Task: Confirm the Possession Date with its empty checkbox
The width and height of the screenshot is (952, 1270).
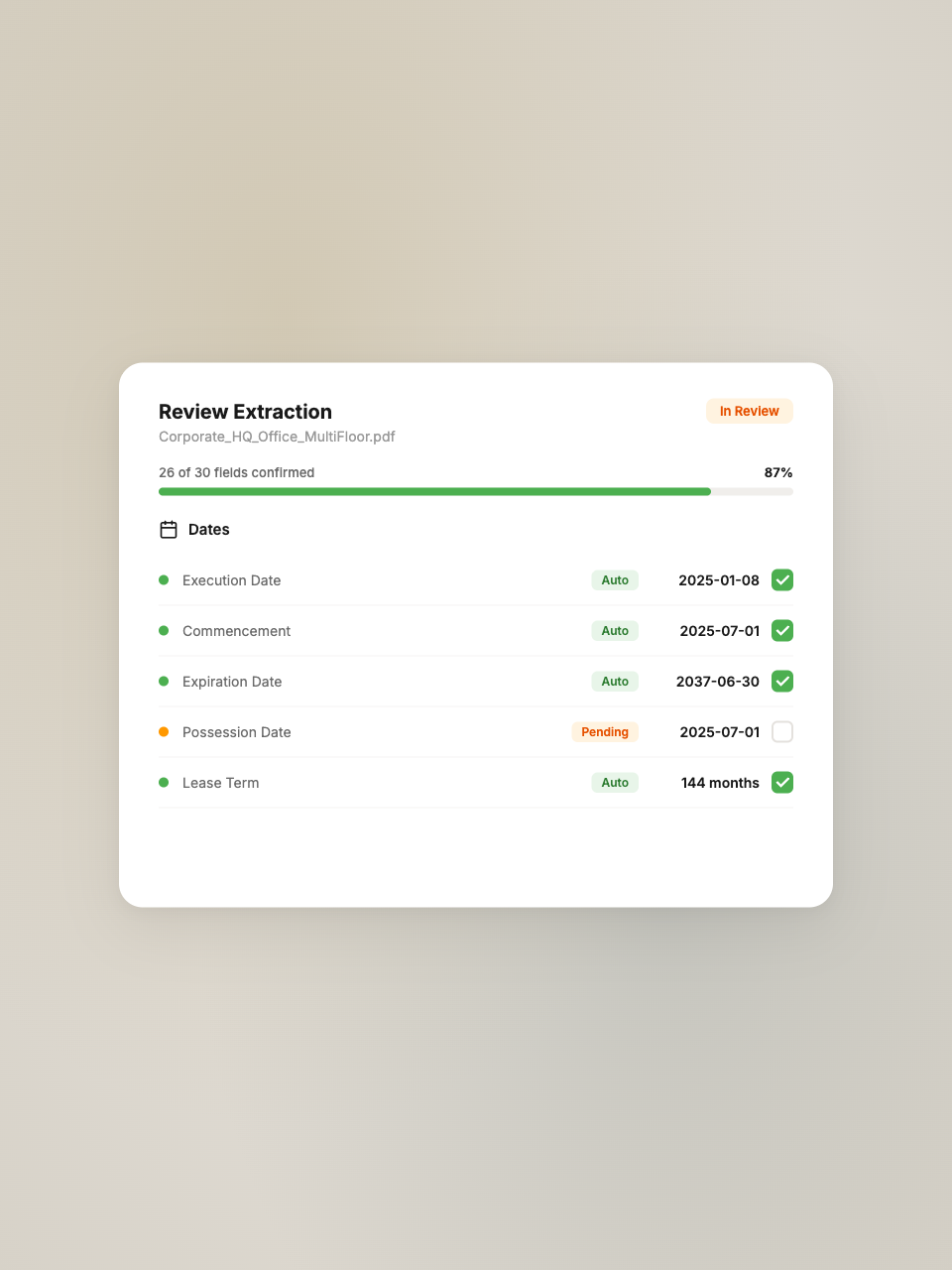Action: [x=782, y=732]
